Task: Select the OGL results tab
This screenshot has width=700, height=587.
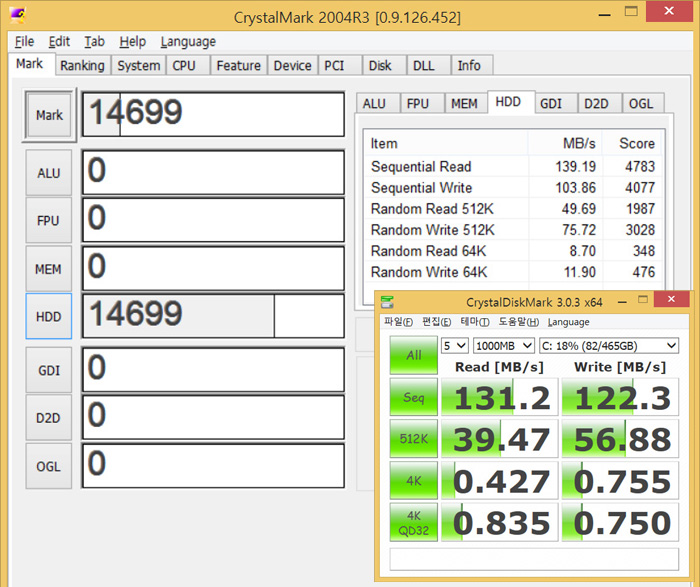Action: pyautogui.click(x=641, y=103)
